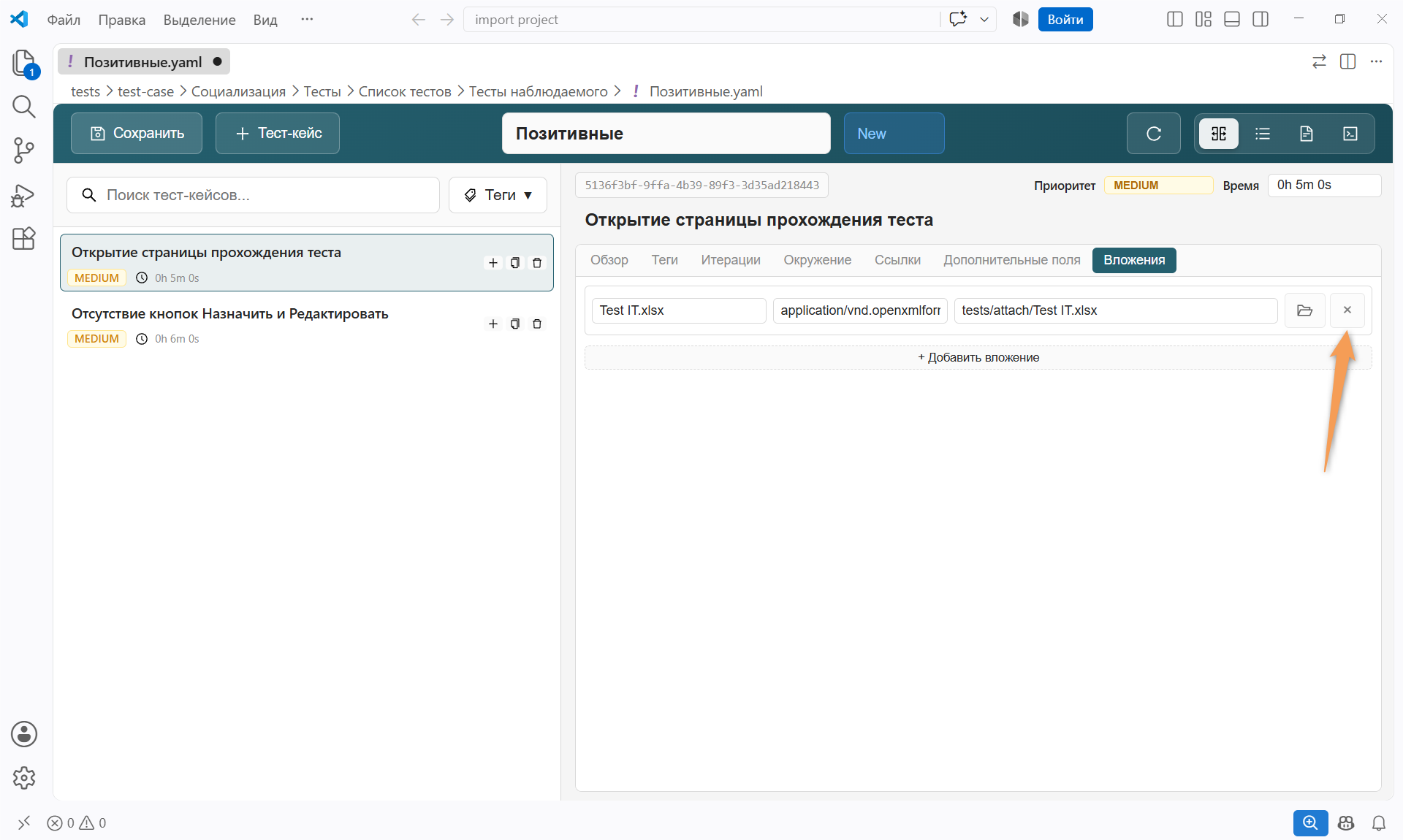The image size is (1403, 840).
Task: Delete 'Отсутствие кнопок Назначить' test case
Action: point(537,324)
